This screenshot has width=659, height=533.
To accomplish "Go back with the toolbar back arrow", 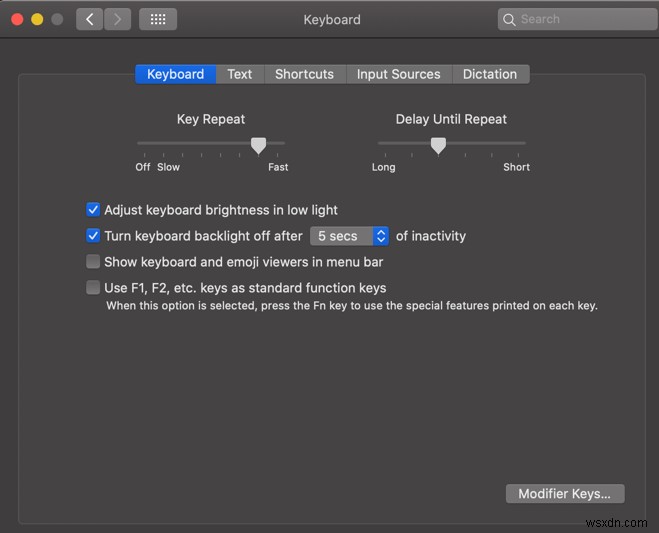I will (x=89, y=19).
